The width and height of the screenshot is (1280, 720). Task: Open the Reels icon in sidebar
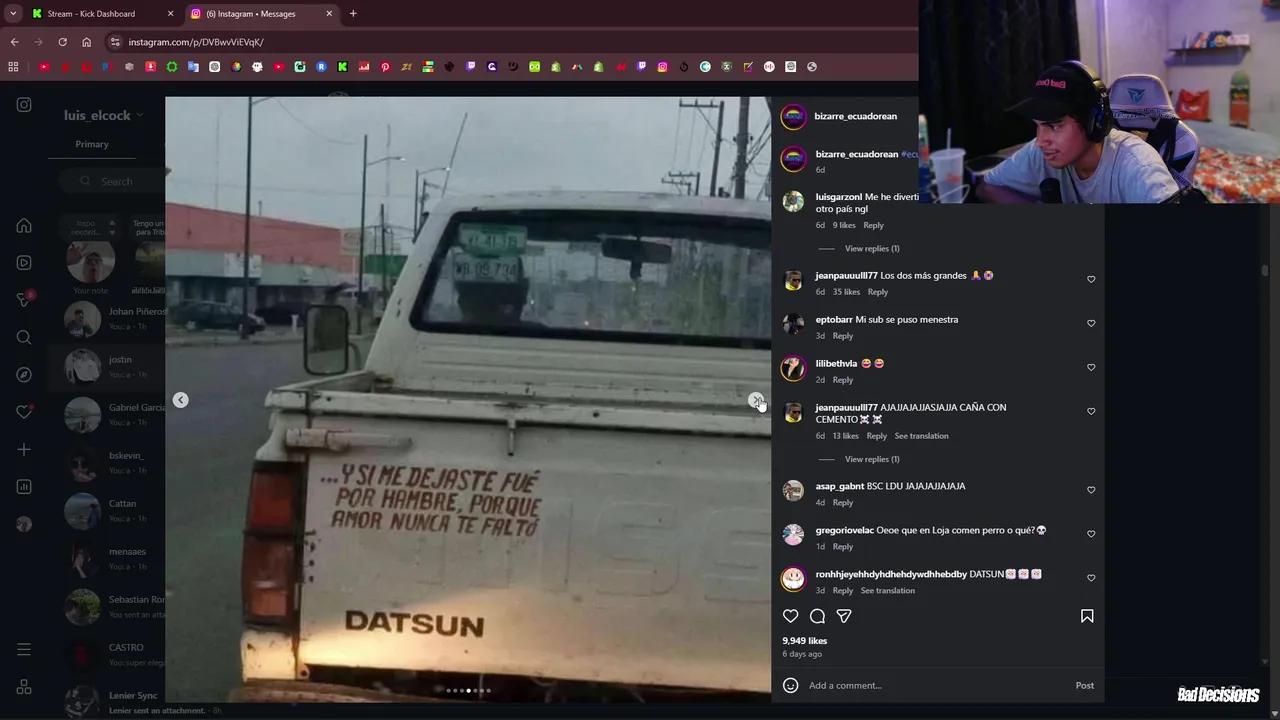(24, 263)
